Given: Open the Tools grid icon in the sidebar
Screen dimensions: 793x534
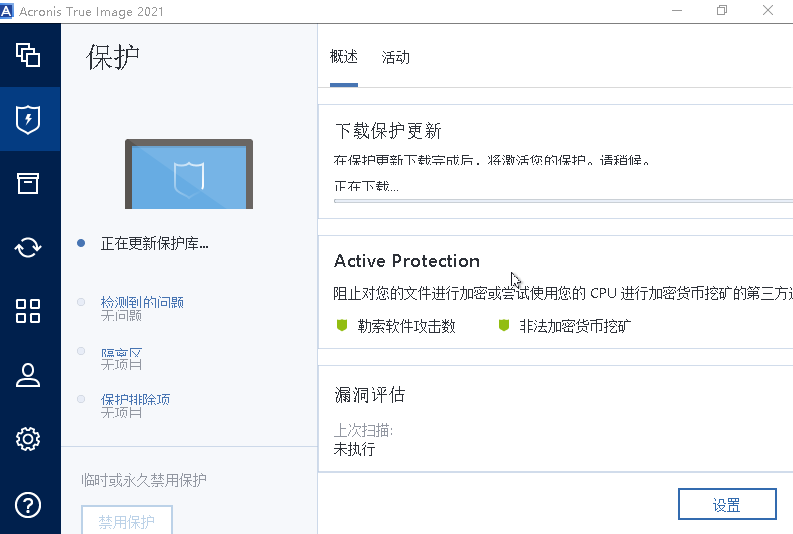Looking at the screenshot, I should coord(28,311).
